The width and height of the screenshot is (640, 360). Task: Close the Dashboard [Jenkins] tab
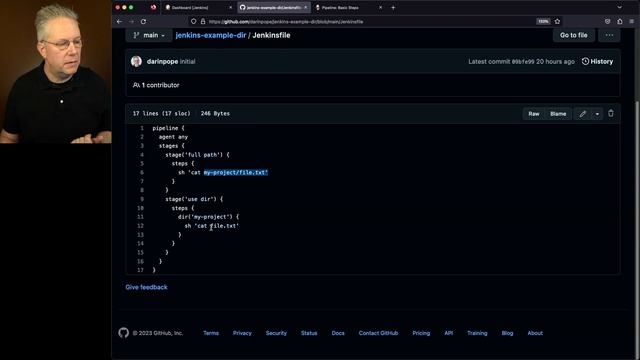pyautogui.click(x=230, y=7)
